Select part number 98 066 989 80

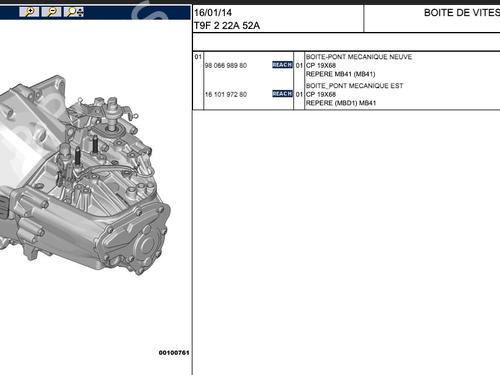pos(226,65)
